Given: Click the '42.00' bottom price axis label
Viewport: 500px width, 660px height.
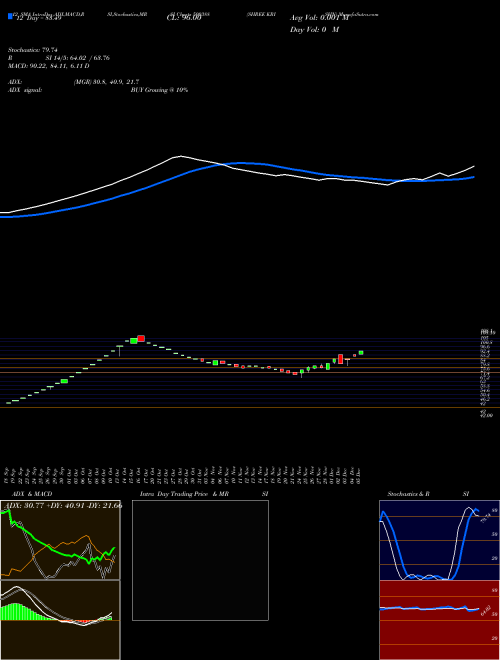Looking at the screenshot, I should (x=487, y=415).
